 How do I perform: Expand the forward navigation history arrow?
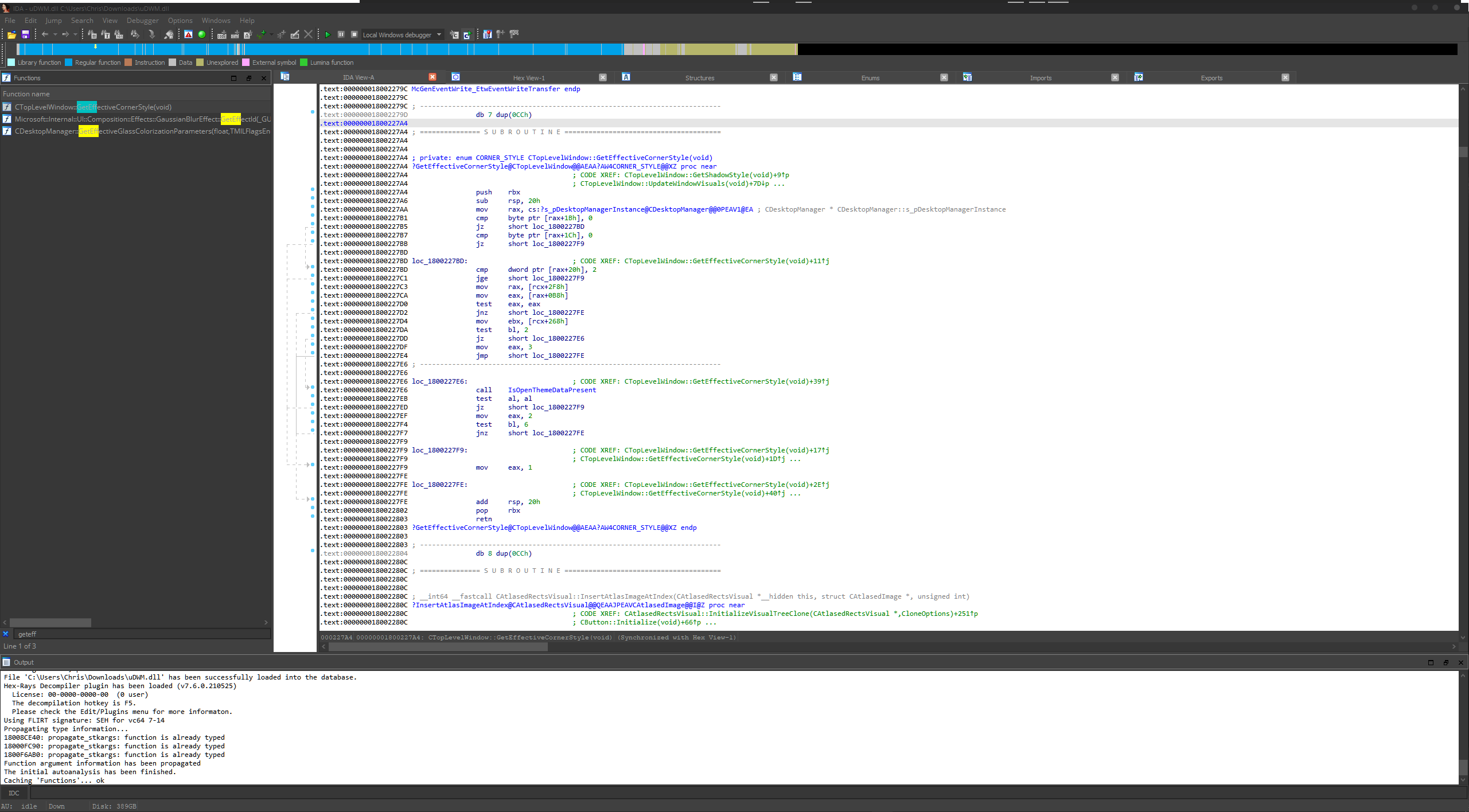tap(75, 35)
